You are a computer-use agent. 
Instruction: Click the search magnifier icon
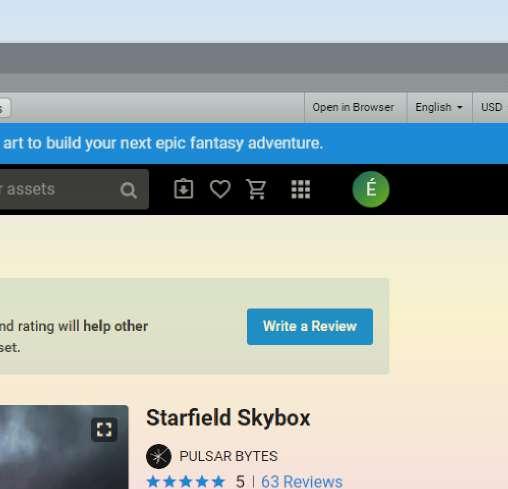click(128, 190)
